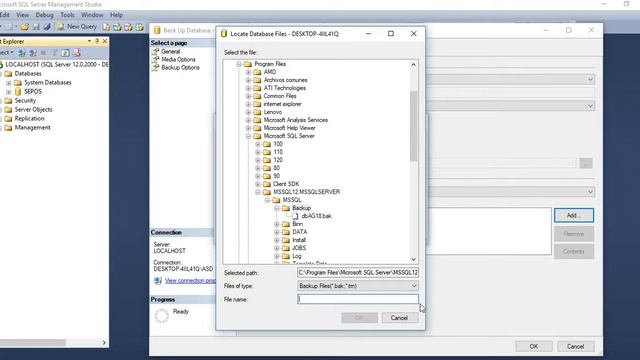This screenshot has width=640, height=360.
Task: Select the Lenovo folder
Action: [x=272, y=112]
